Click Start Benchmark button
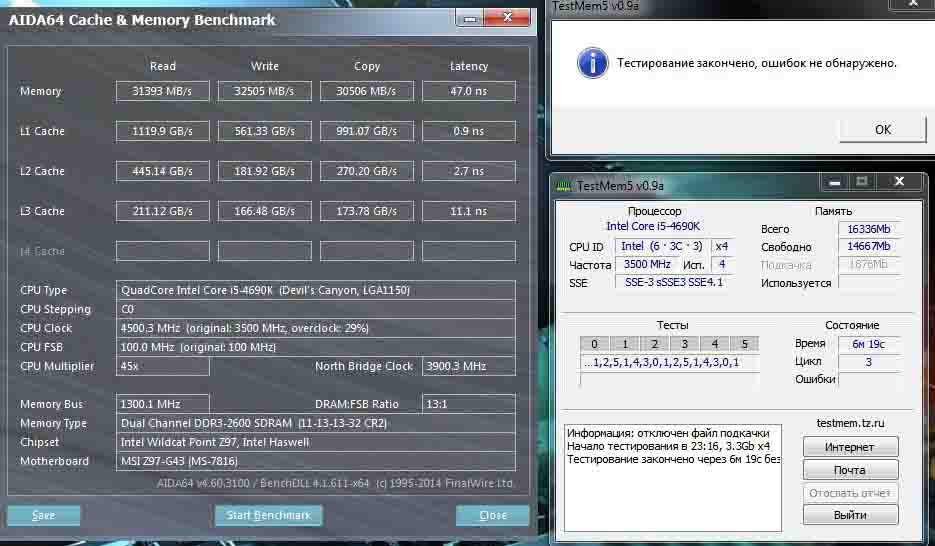The image size is (935, 546). (x=268, y=515)
